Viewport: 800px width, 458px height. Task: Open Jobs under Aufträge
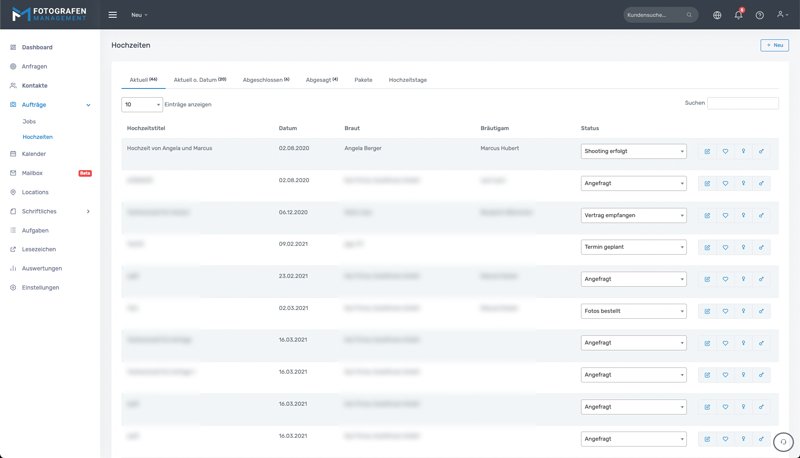point(29,121)
